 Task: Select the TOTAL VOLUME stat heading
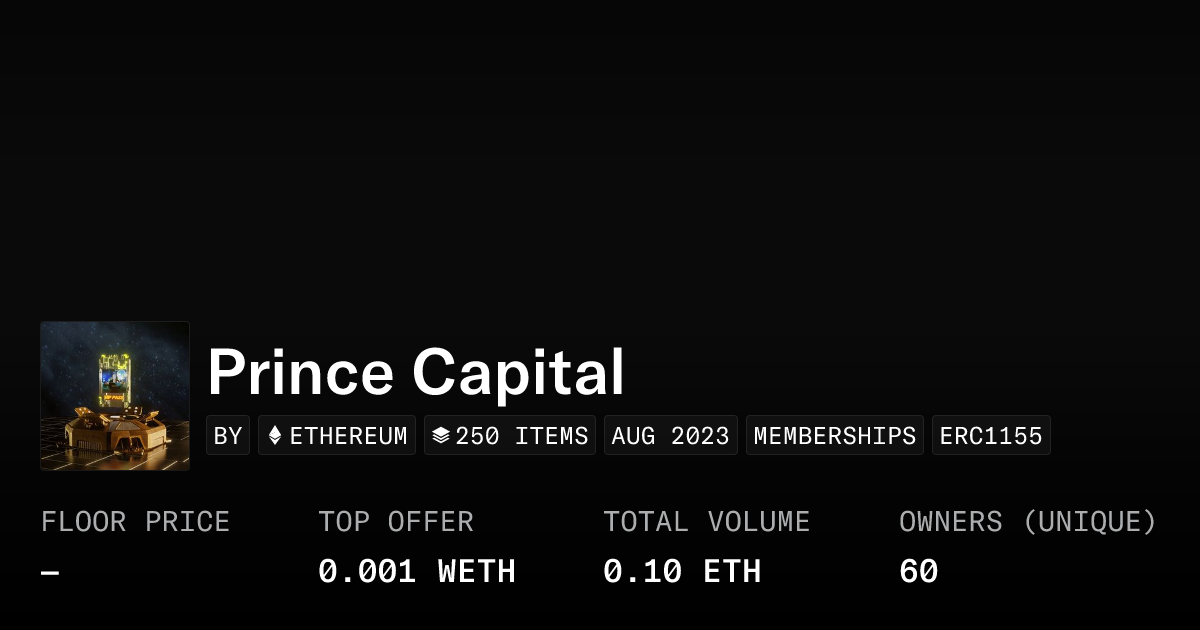click(707, 521)
